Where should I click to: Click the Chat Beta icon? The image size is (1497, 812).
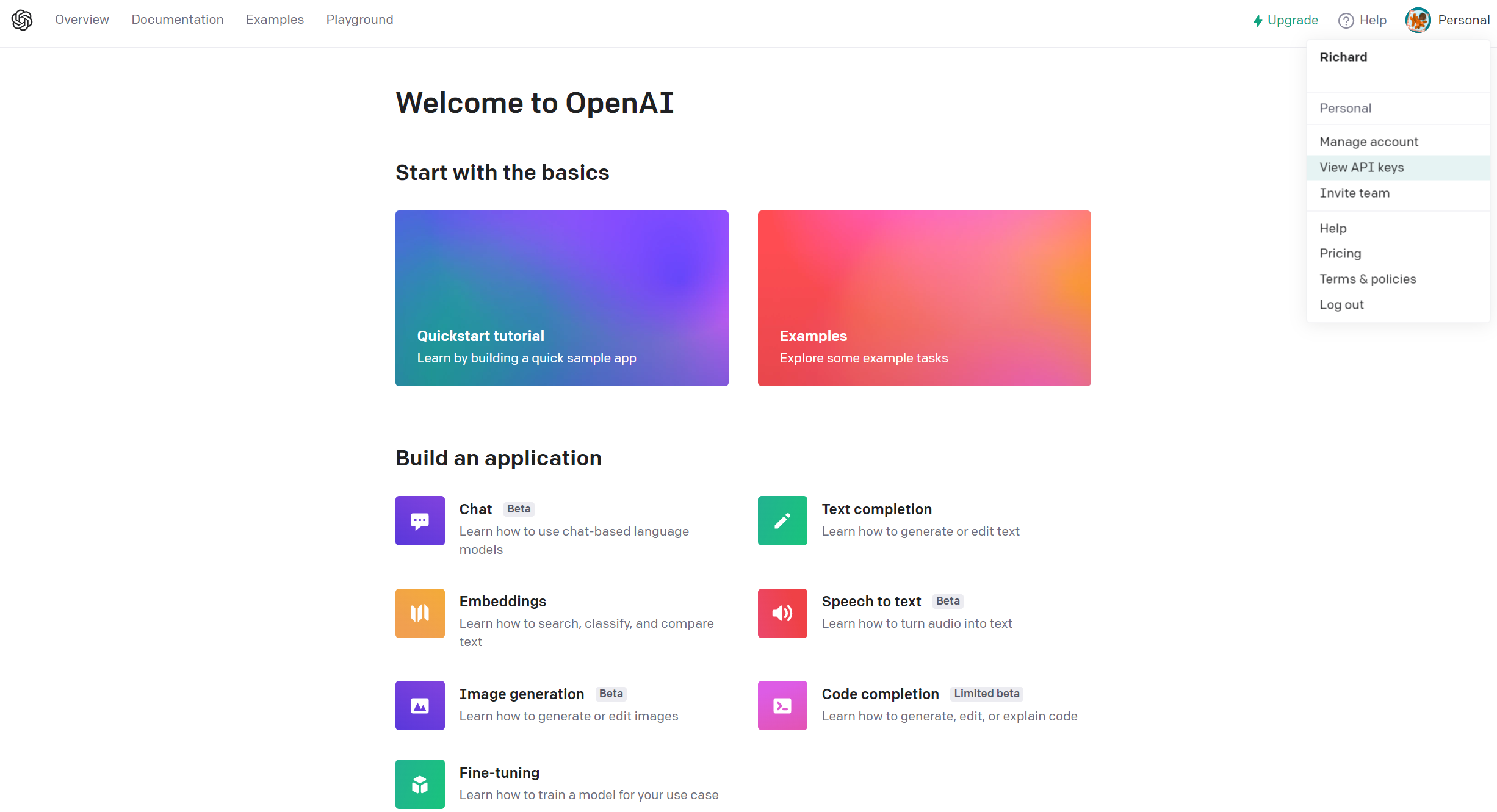tap(418, 518)
